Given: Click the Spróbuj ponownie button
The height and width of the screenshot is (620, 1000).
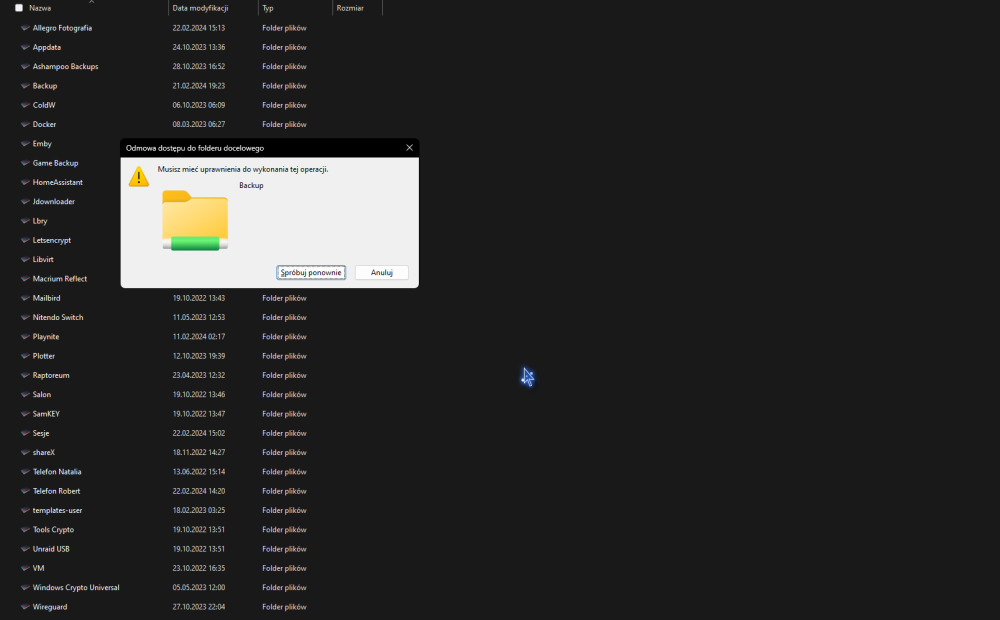Looking at the screenshot, I should (x=311, y=272).
